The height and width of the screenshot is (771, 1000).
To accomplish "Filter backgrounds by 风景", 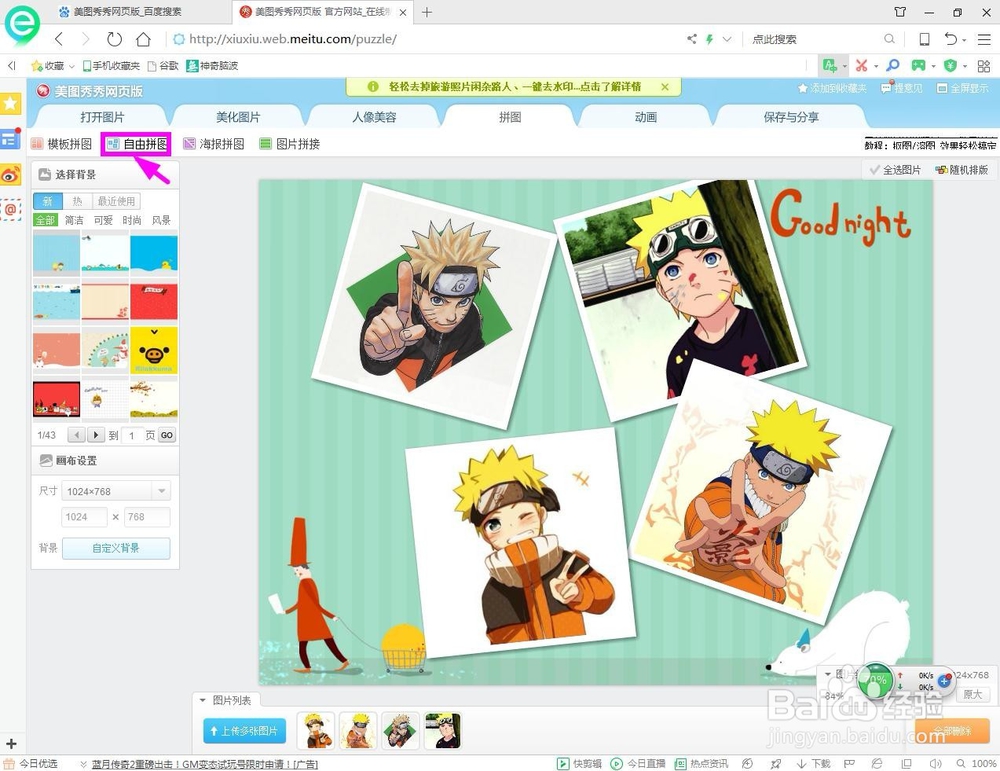I will click(x=161, y=220).
